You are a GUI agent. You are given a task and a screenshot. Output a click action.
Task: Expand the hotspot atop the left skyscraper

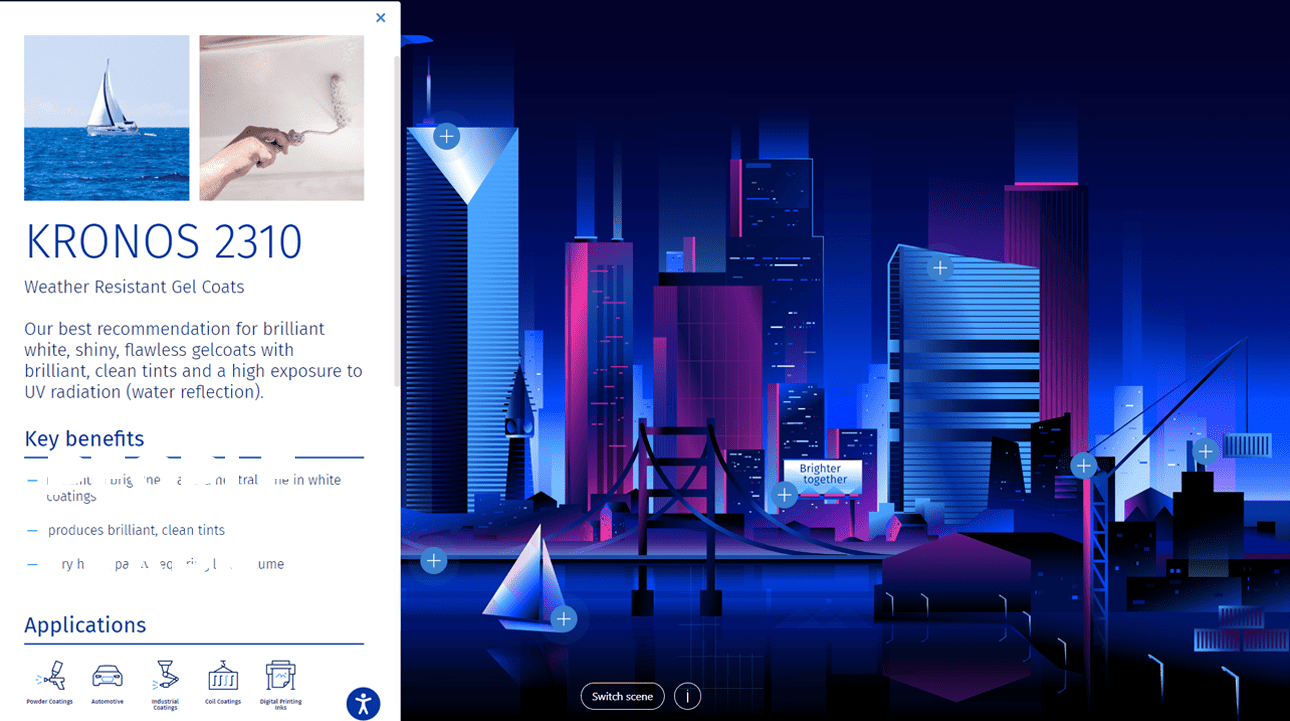[x=445, y=136]
